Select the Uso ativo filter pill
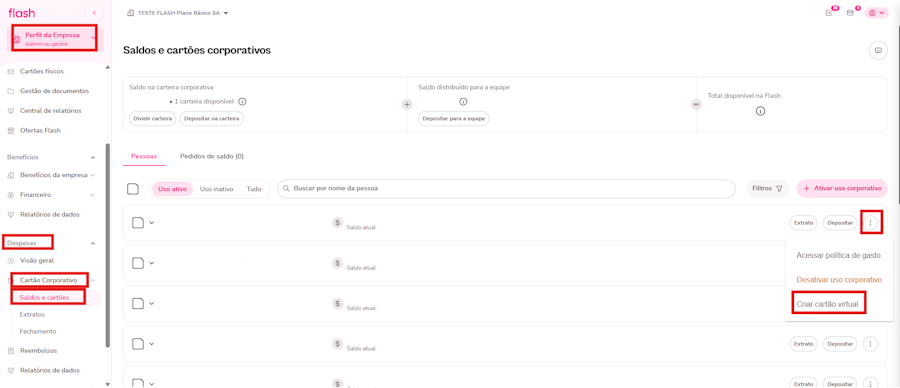Viewport: 900px width, 388px height. tap(172, 189)
